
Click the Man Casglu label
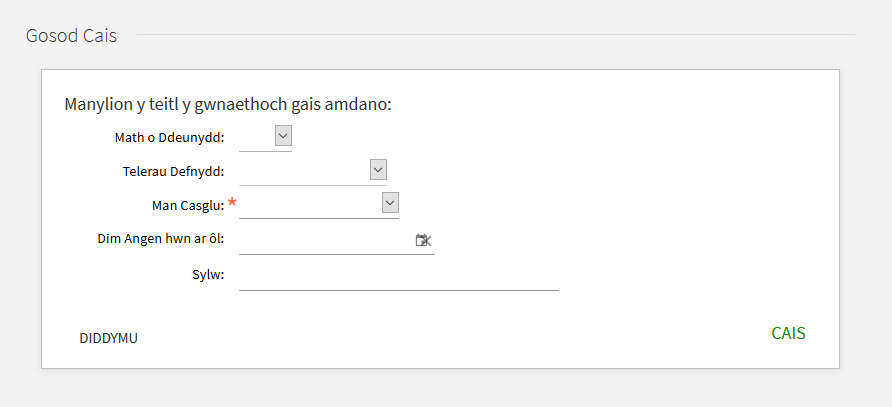click(x=188, y=205)
